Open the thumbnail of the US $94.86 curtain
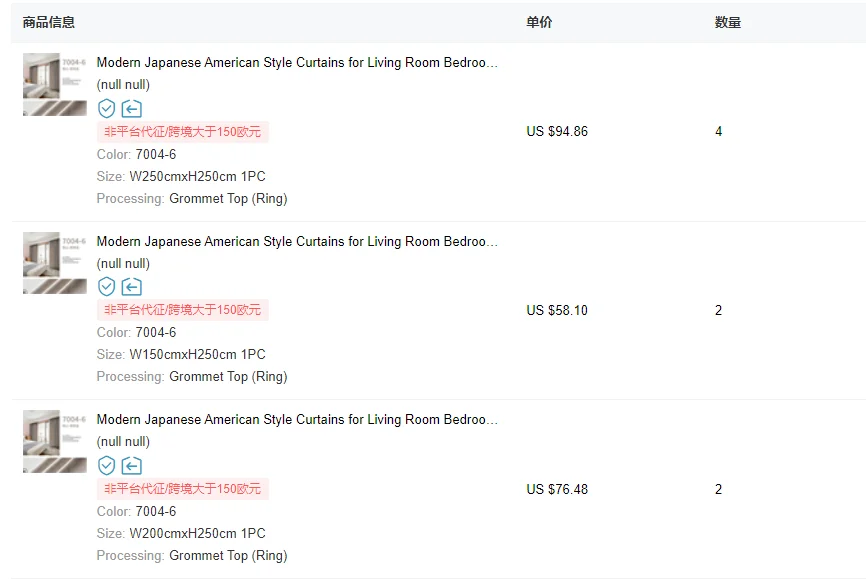The height and width of the screenshot is (579, 866). click(55, 85)
